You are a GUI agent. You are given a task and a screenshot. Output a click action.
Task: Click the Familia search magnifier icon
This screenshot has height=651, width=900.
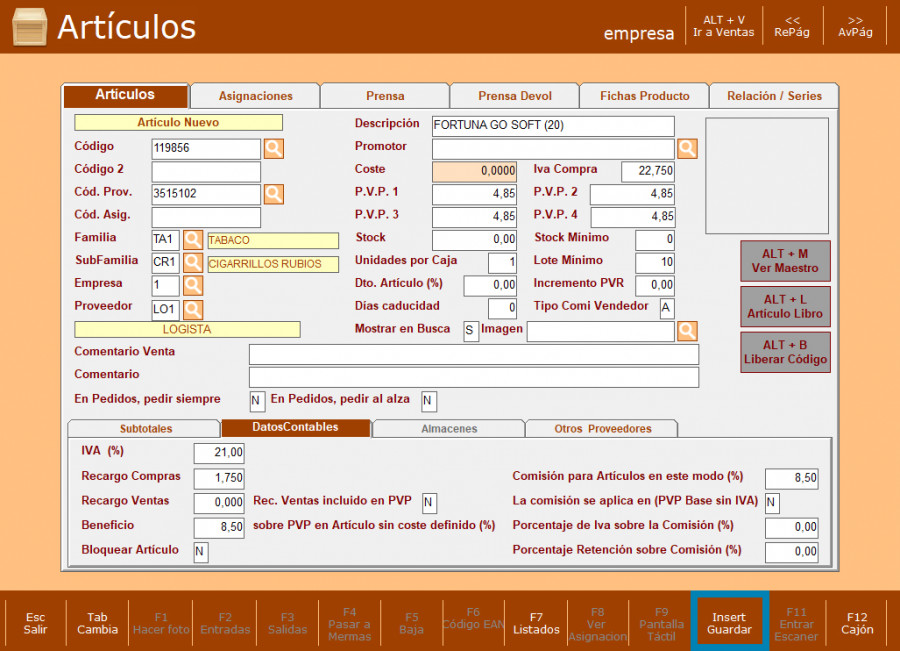click(193, 240)
